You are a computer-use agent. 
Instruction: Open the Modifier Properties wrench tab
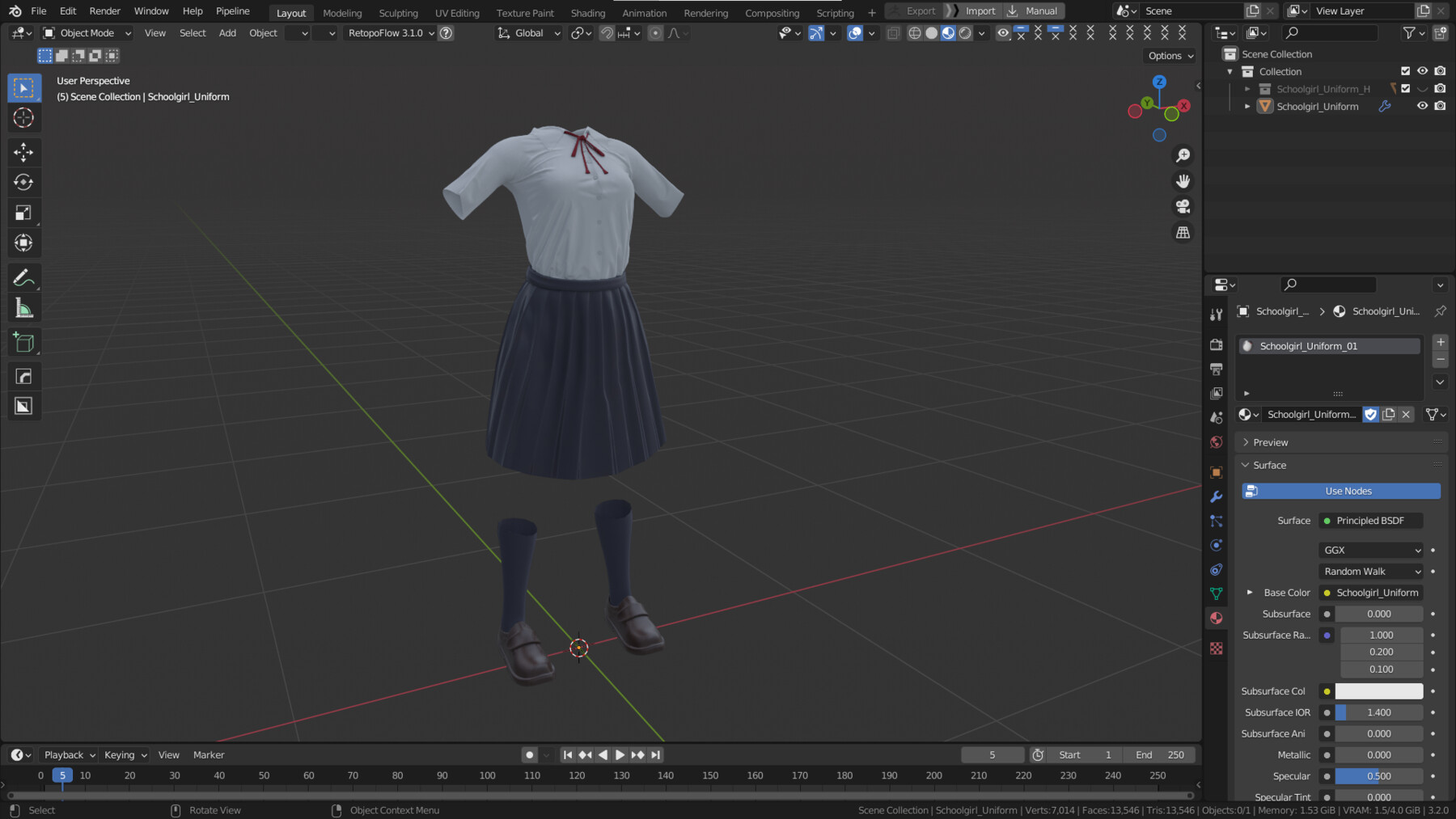[x=1216, y=496]
